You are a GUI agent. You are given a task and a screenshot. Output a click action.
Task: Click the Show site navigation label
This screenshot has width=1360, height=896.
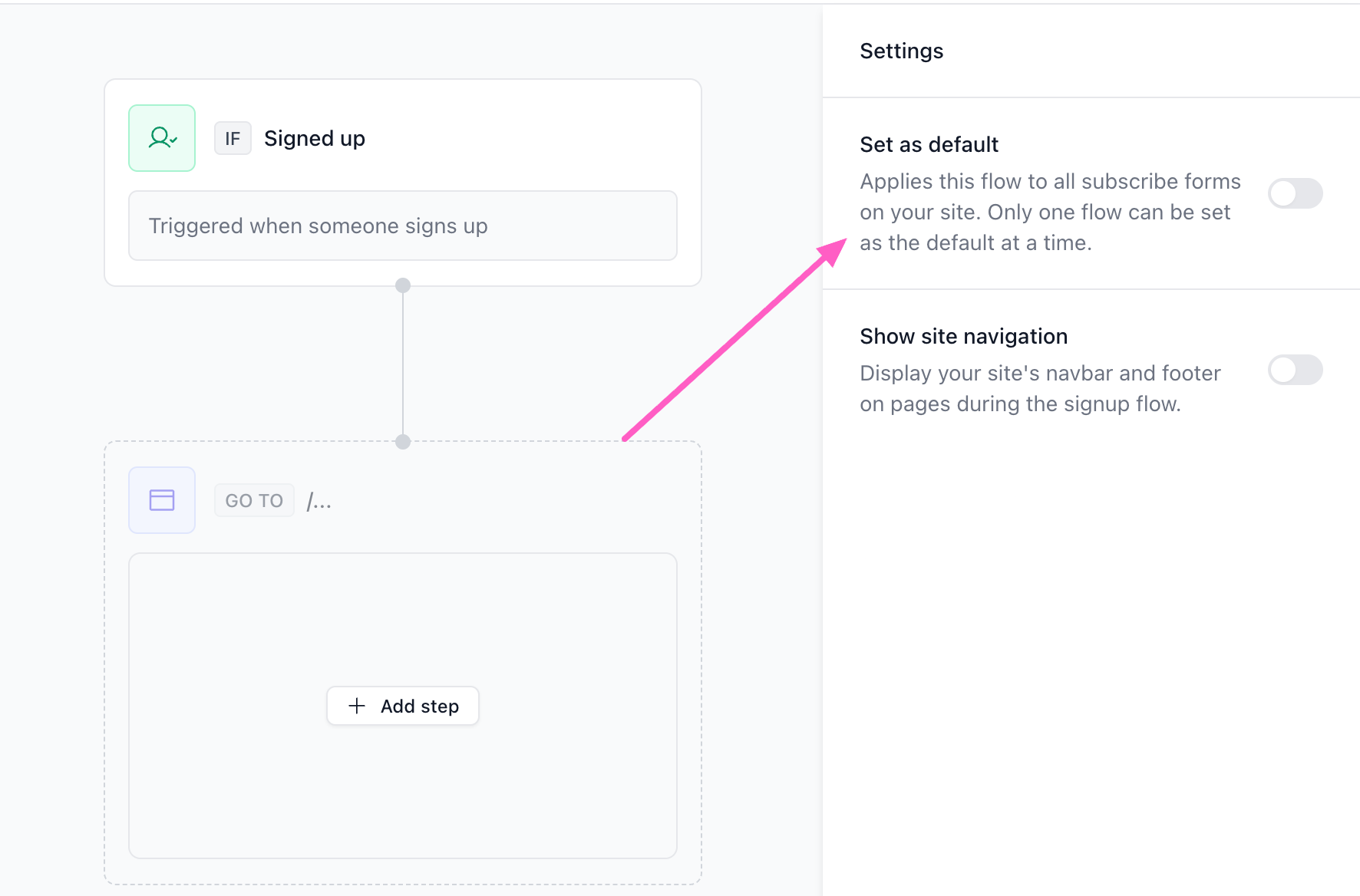(x=964, y=336)
